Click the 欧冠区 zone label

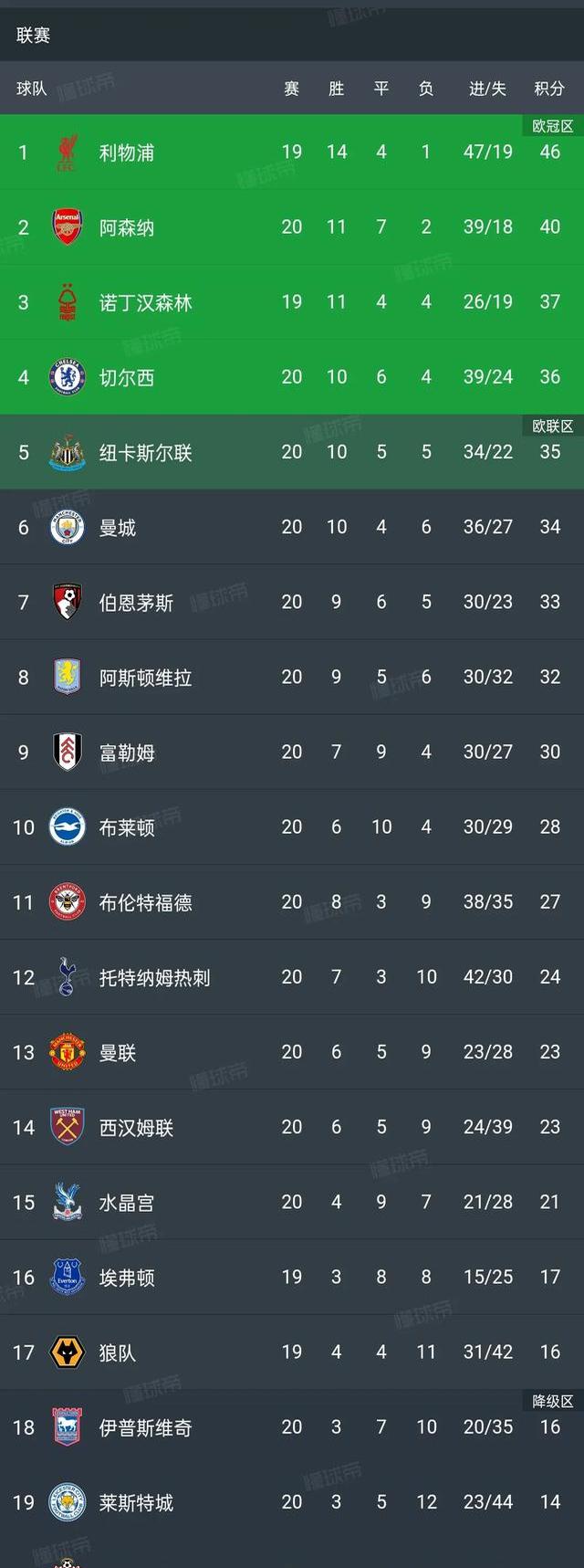(x=552, y=126)
